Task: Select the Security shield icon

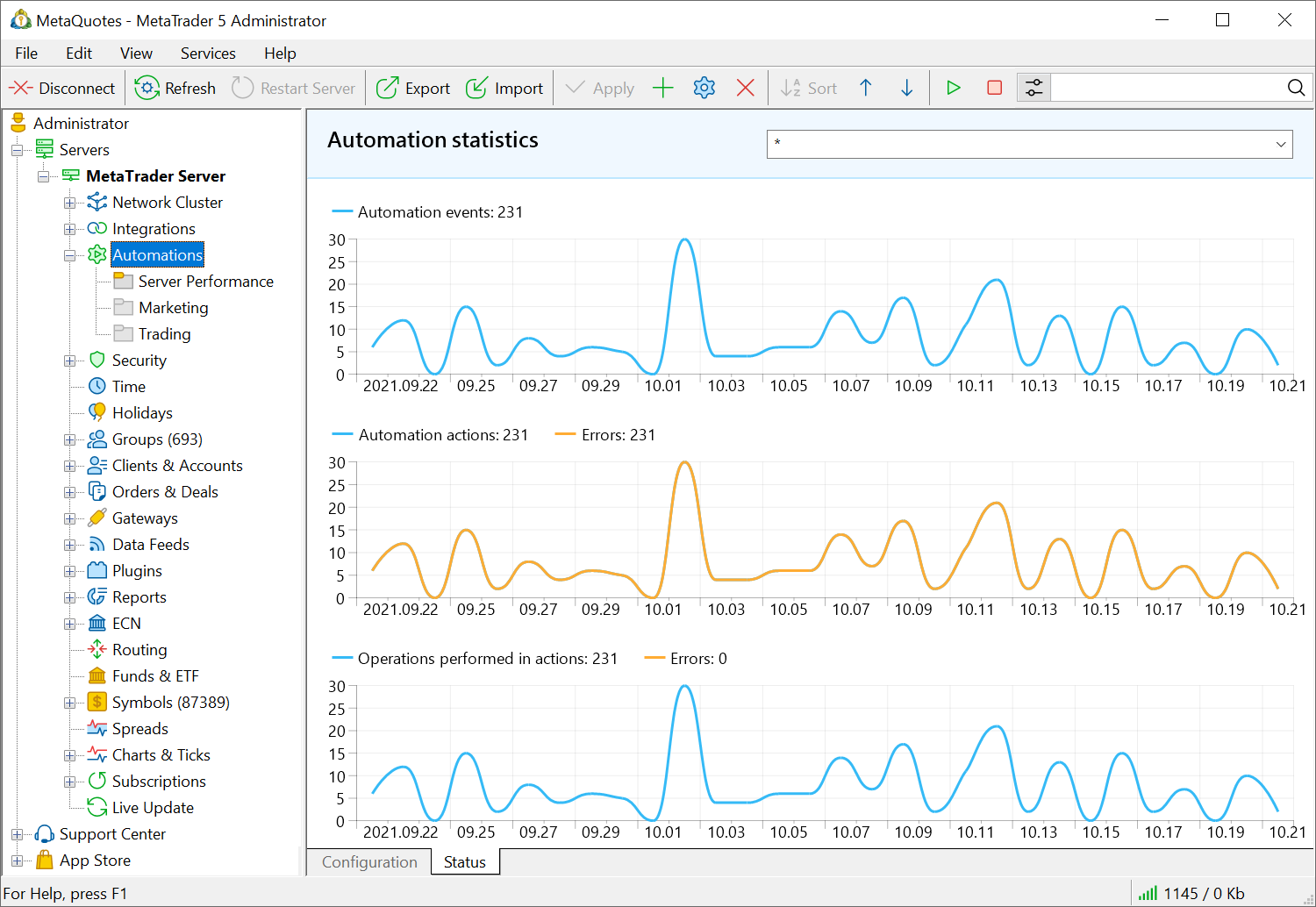Action: tap(97, 361)
